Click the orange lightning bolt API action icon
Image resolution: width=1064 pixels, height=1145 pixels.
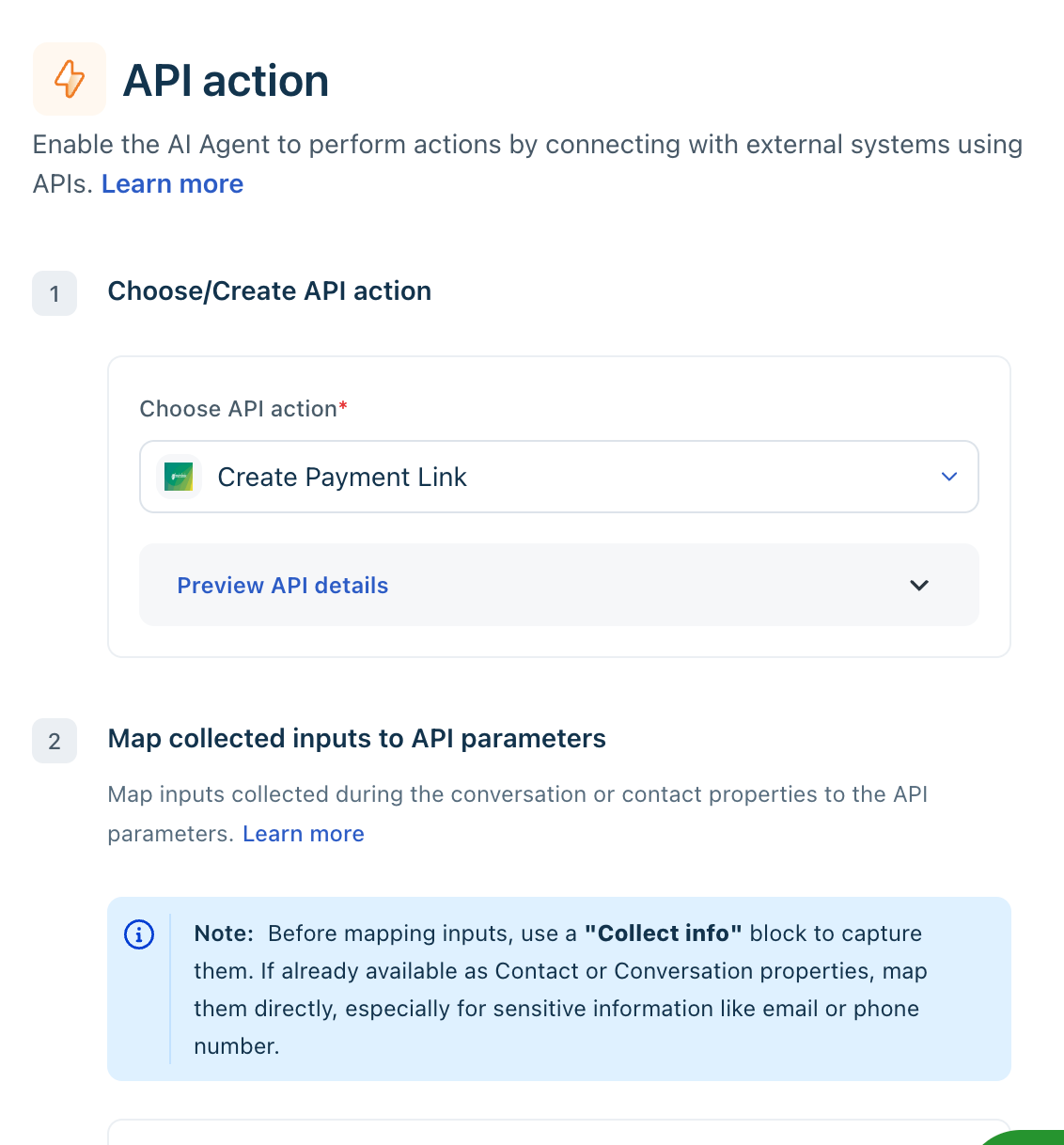tap(70, 79)
